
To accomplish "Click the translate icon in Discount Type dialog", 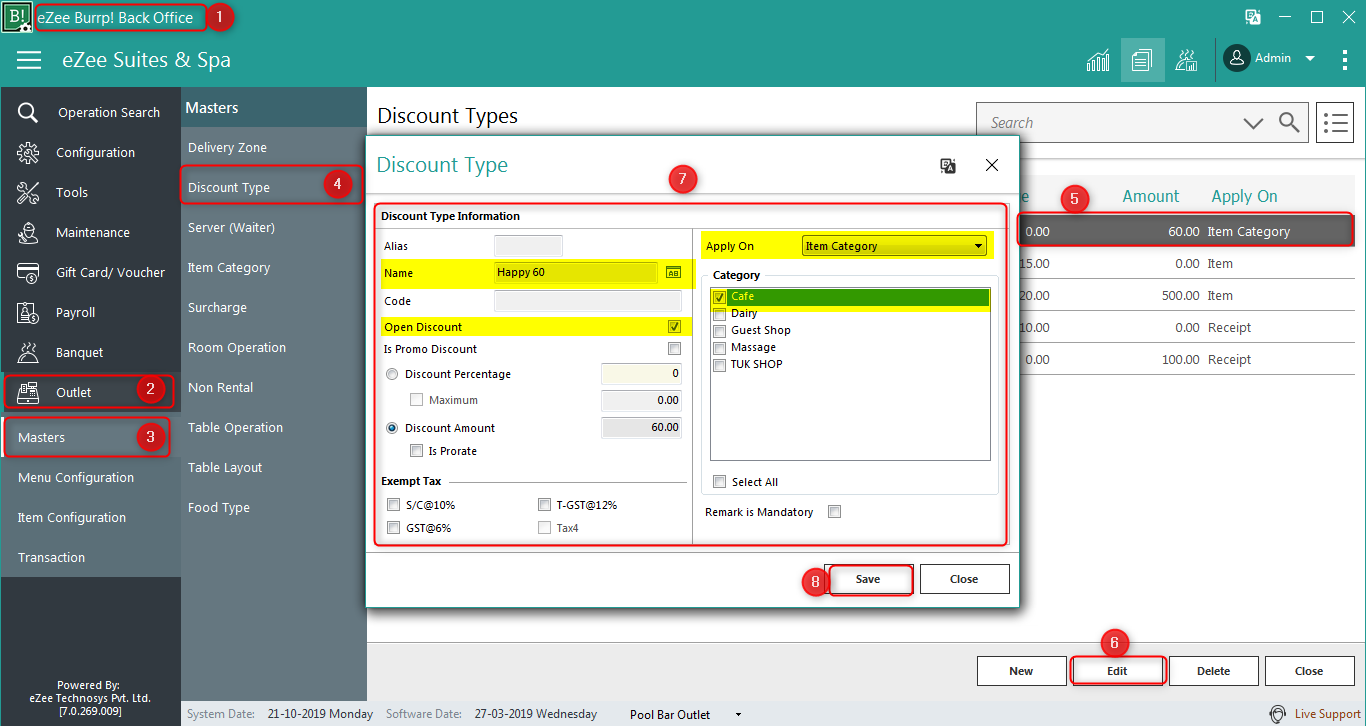I will [948, 165].
